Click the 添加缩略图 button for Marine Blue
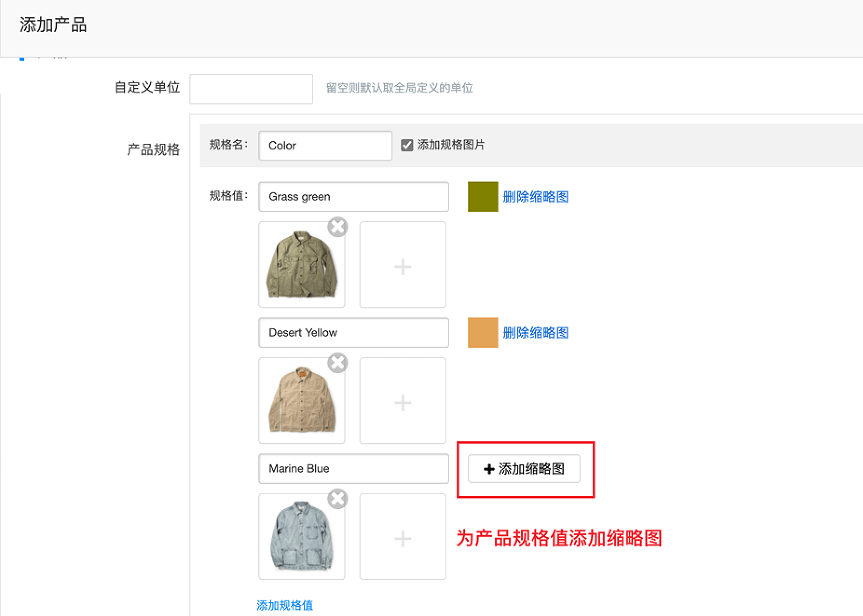This screenshot has height=616, width=863. tap(524, 468)
